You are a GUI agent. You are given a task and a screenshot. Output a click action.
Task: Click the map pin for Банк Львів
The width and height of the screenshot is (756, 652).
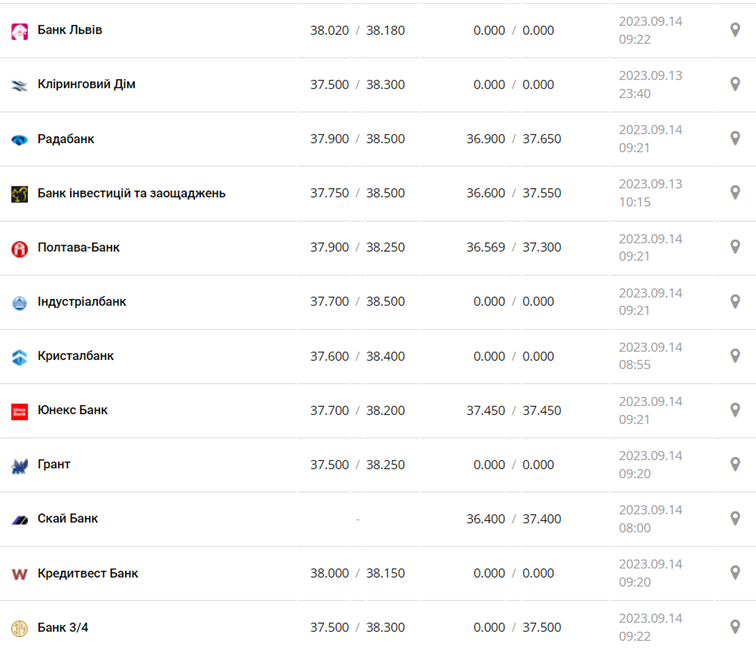735,30
